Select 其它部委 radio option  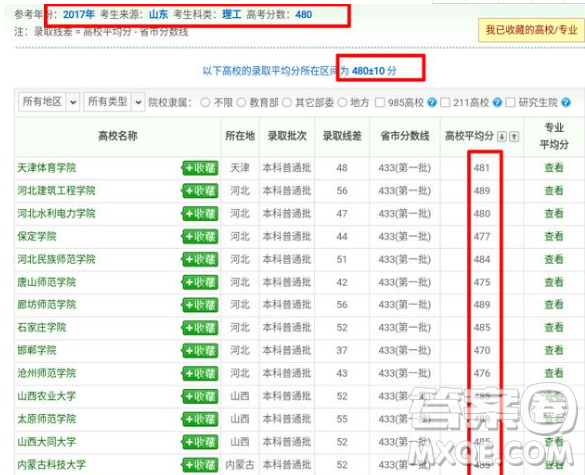(x=287, y=102)
